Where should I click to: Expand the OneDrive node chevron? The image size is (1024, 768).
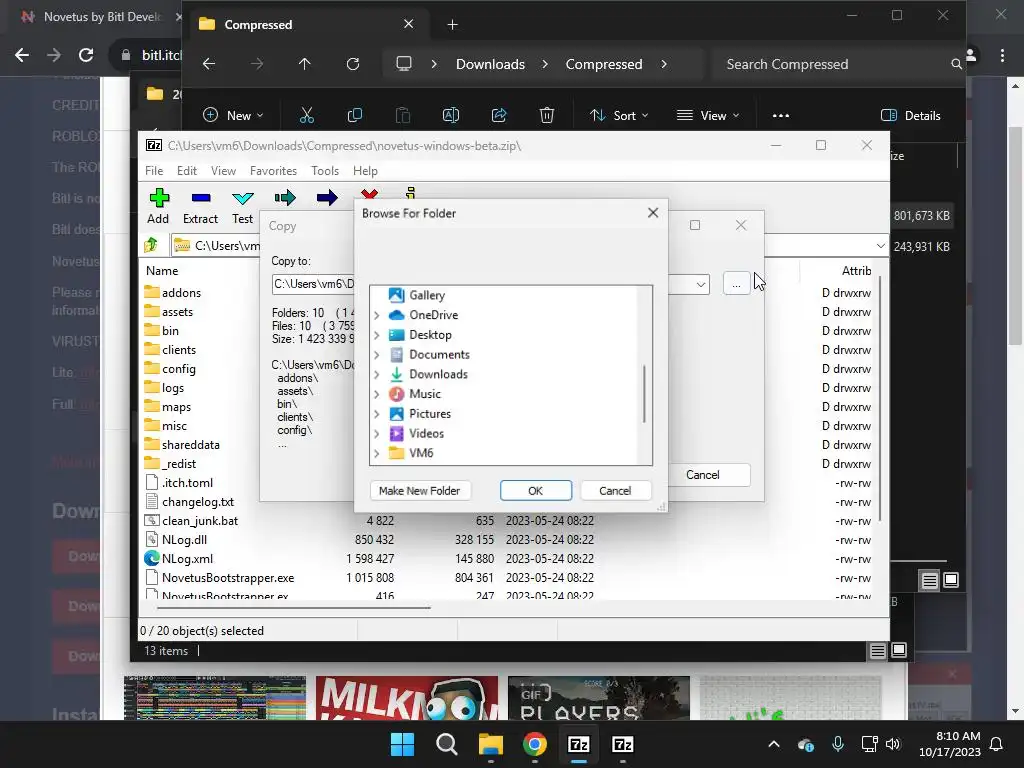(x=377, y=315)
